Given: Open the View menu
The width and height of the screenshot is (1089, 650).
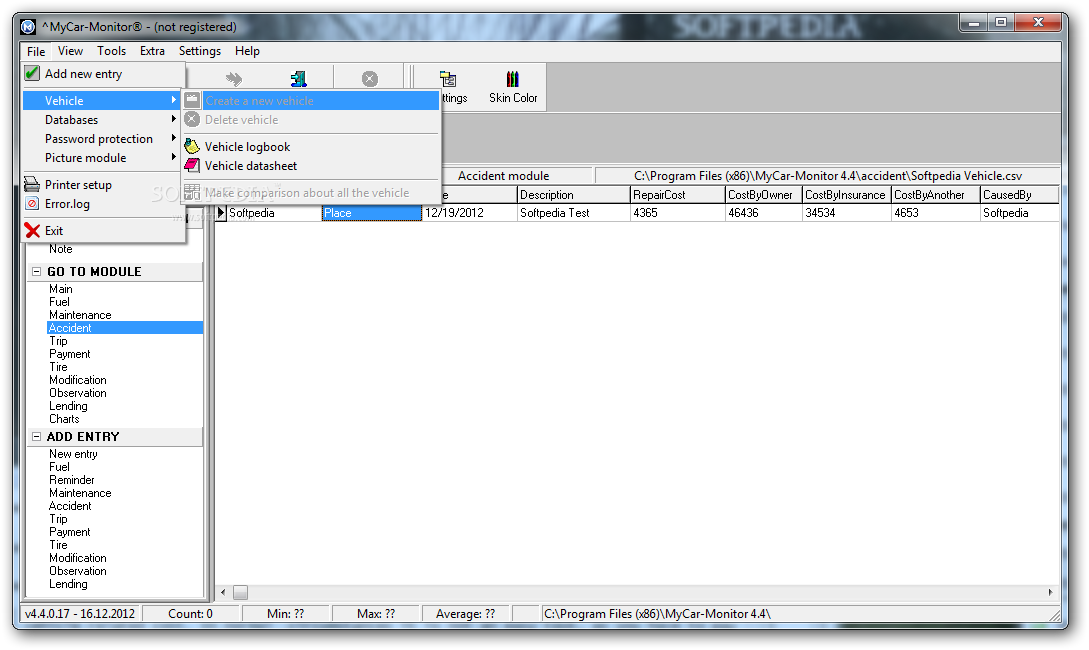Looking at the screenshot, I should tap(70, 51).
